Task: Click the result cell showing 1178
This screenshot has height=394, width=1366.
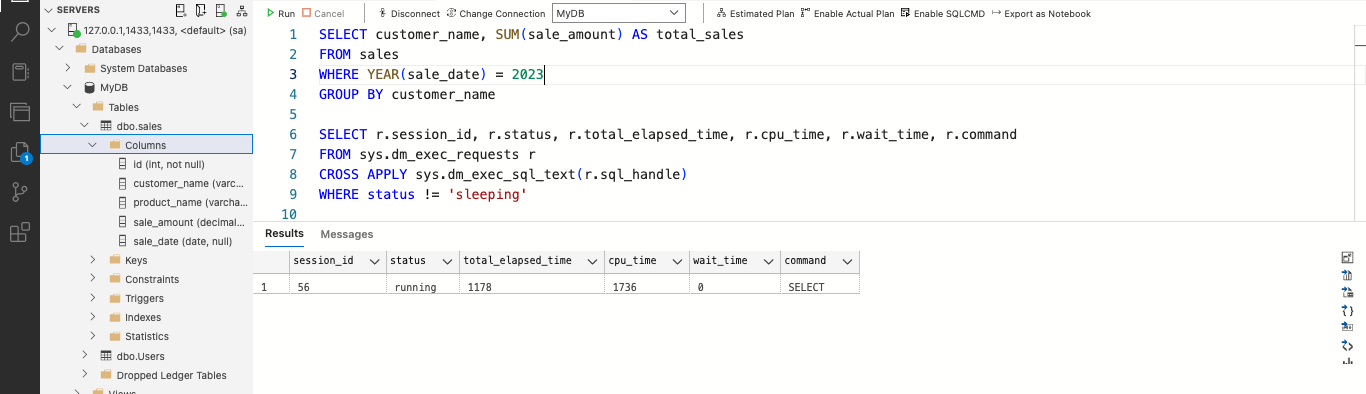Action: (x=531, y=287)
